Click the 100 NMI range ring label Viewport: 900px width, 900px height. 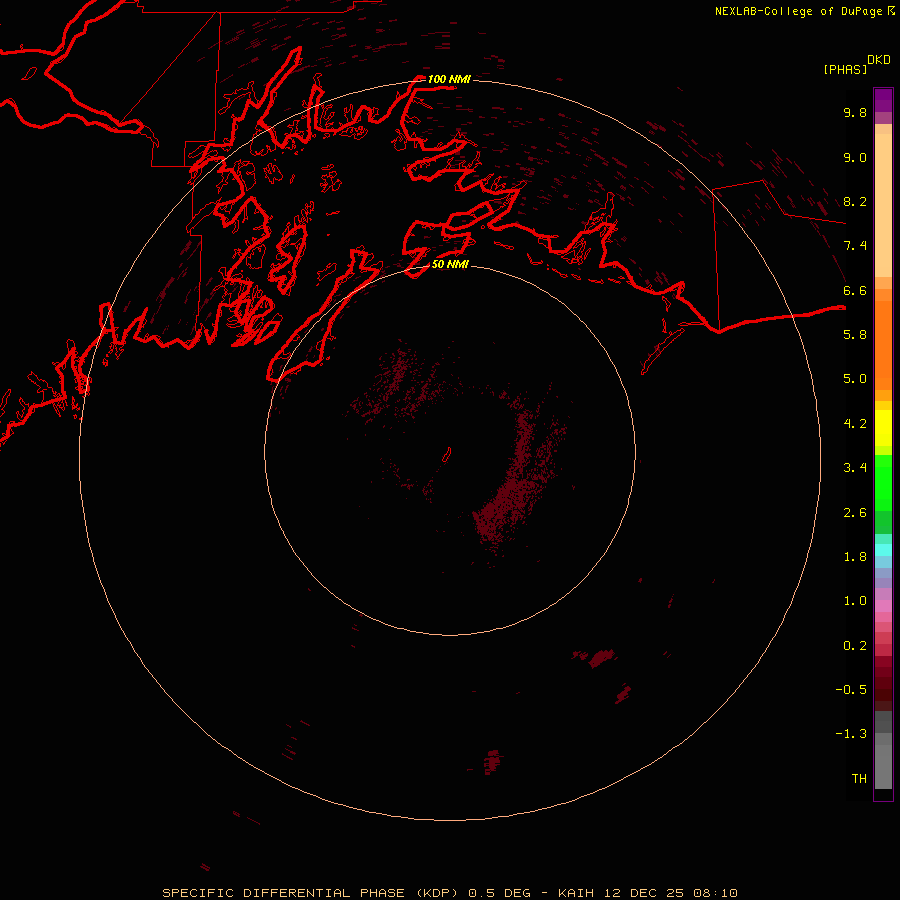[449, 79]
